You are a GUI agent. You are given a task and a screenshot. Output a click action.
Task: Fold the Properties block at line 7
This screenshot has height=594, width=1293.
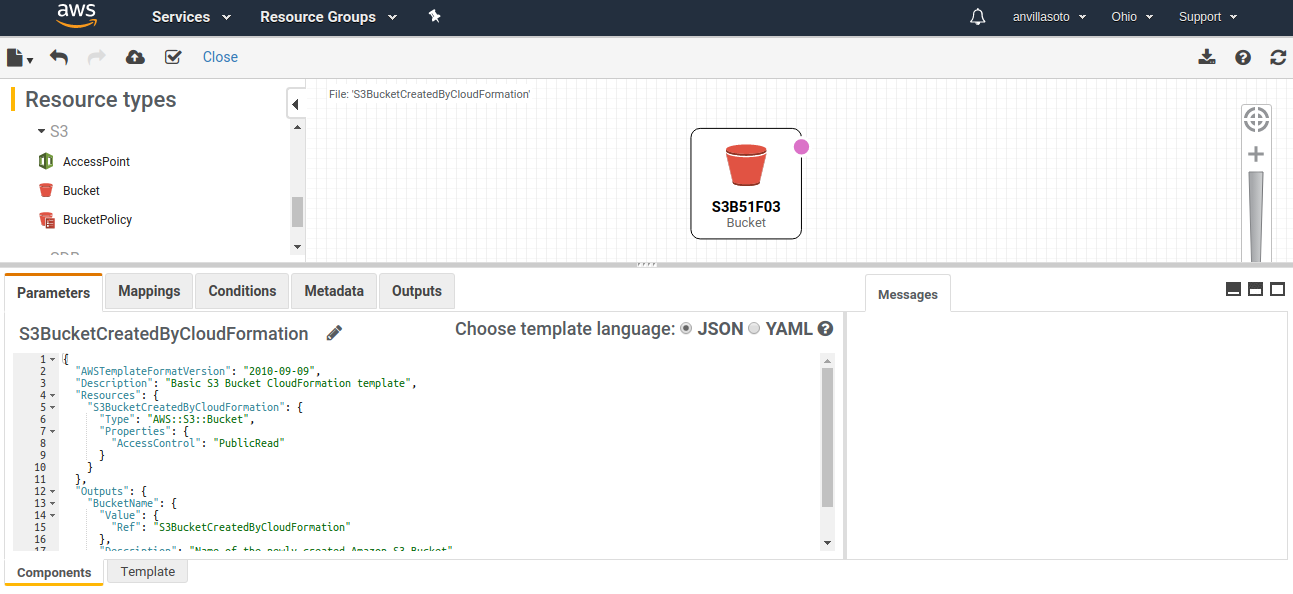52,431
